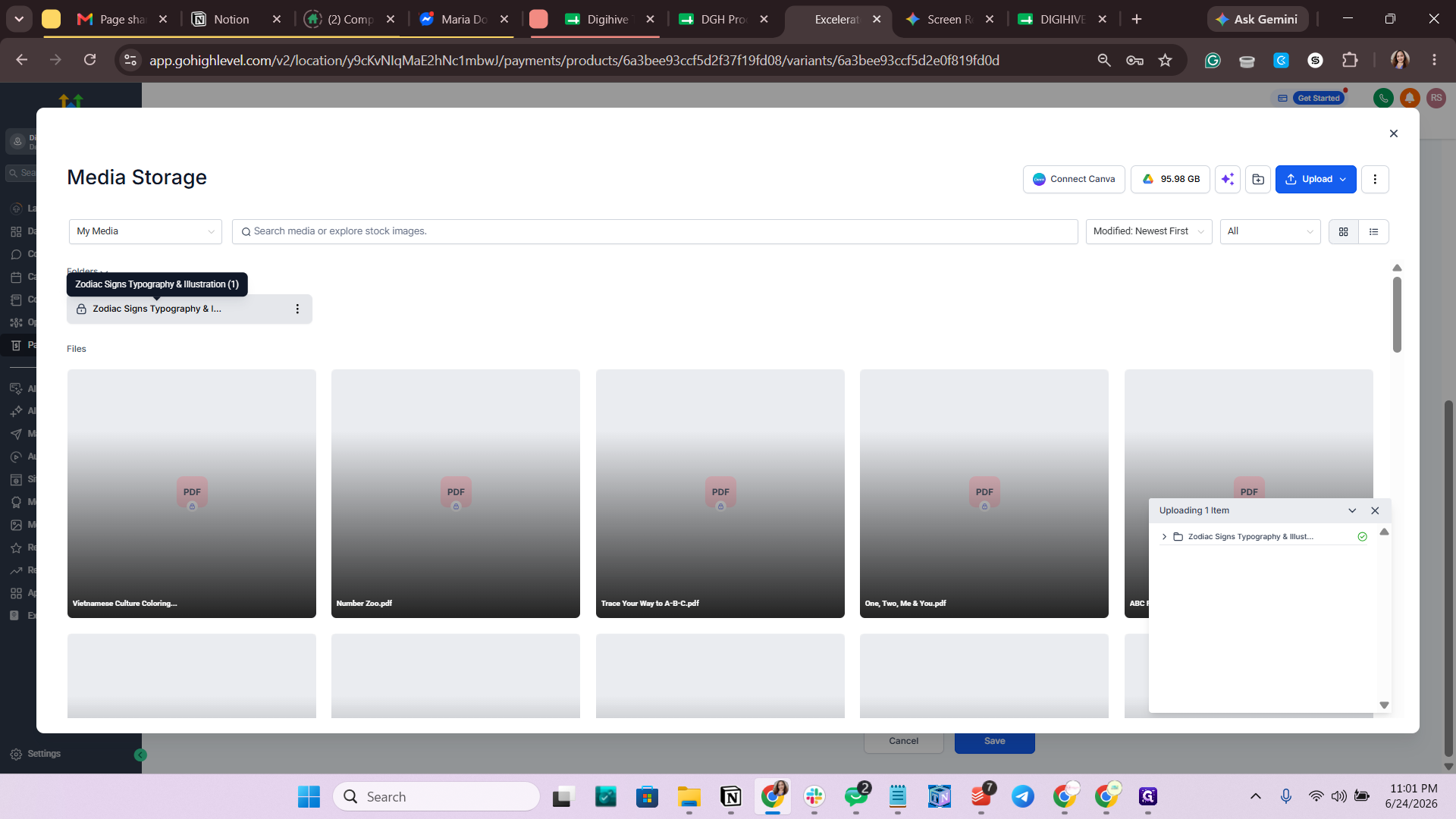Open the Windows Start menu
1456x819 pixels.
[309, 797]
